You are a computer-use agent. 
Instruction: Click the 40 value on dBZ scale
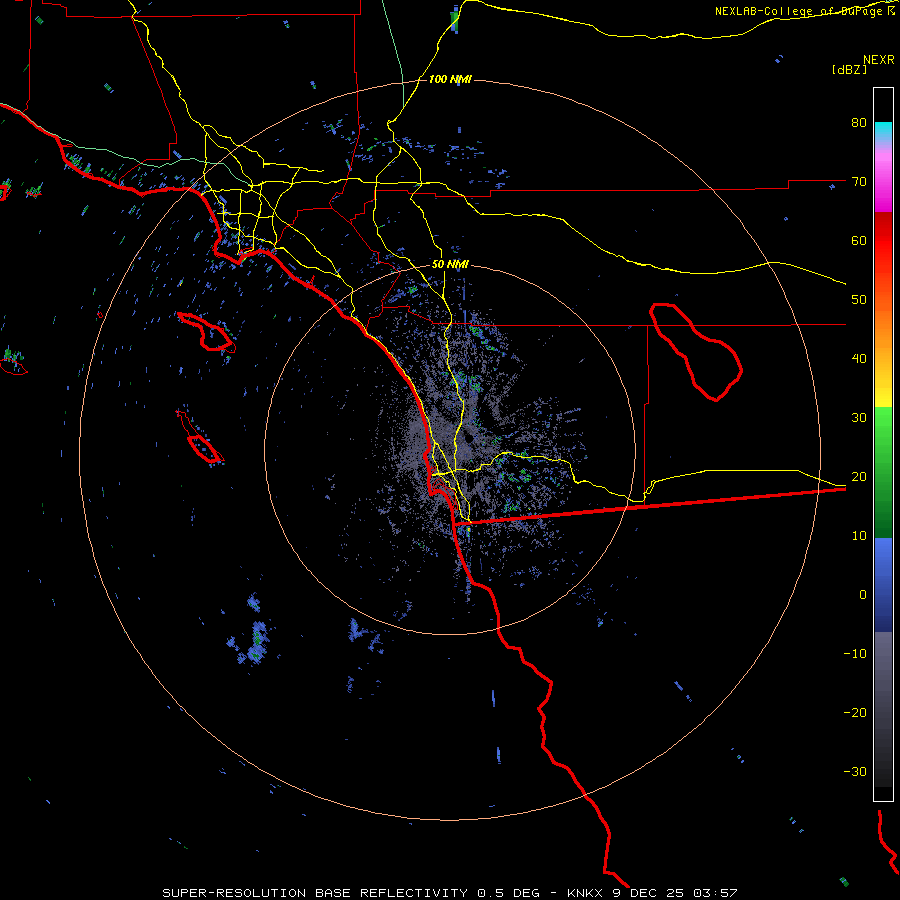point(859,359)
